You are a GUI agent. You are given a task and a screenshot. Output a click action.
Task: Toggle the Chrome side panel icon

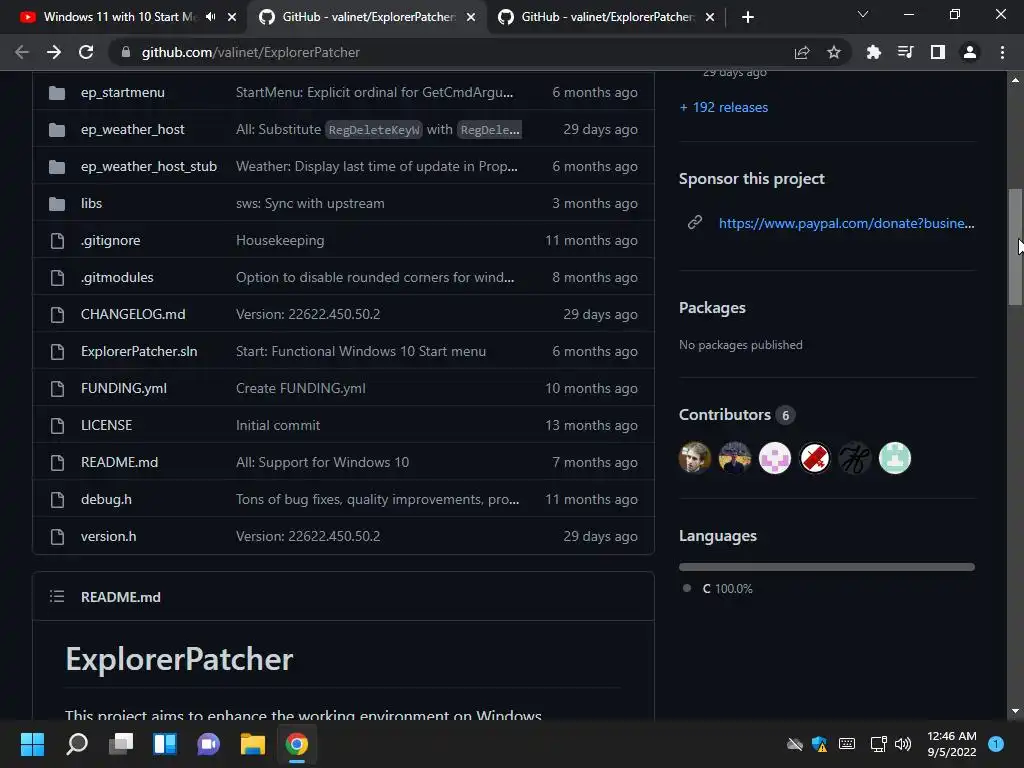(938, 52)
